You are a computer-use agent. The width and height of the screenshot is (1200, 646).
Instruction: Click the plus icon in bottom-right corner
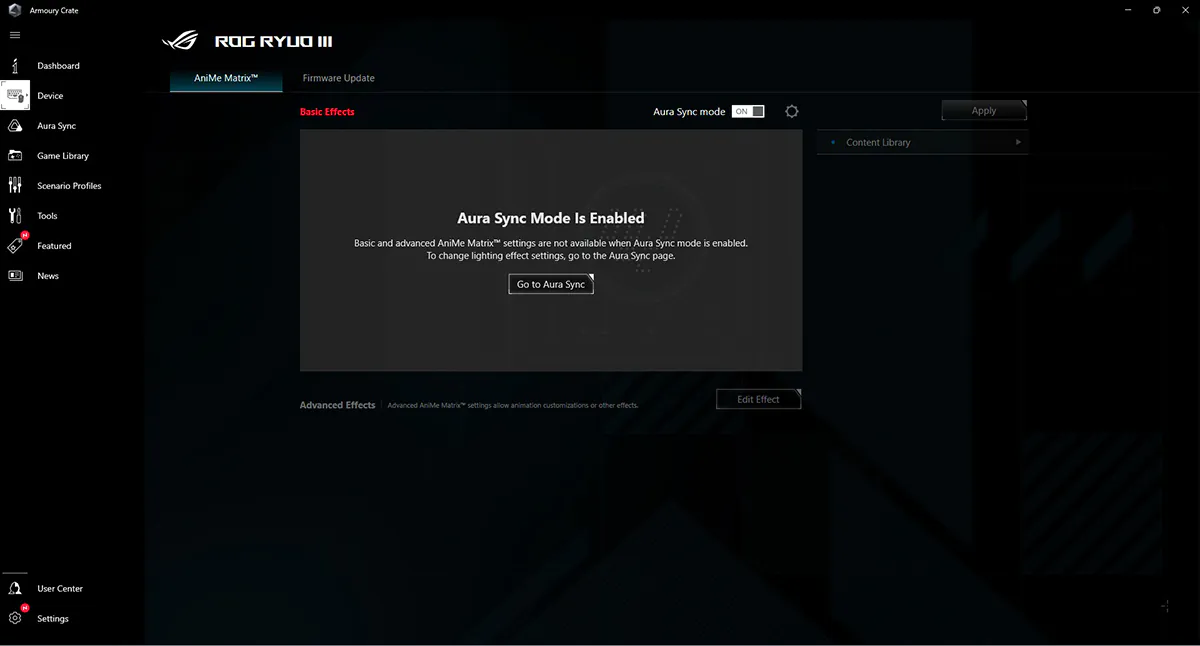click(x=1166, y=606)
